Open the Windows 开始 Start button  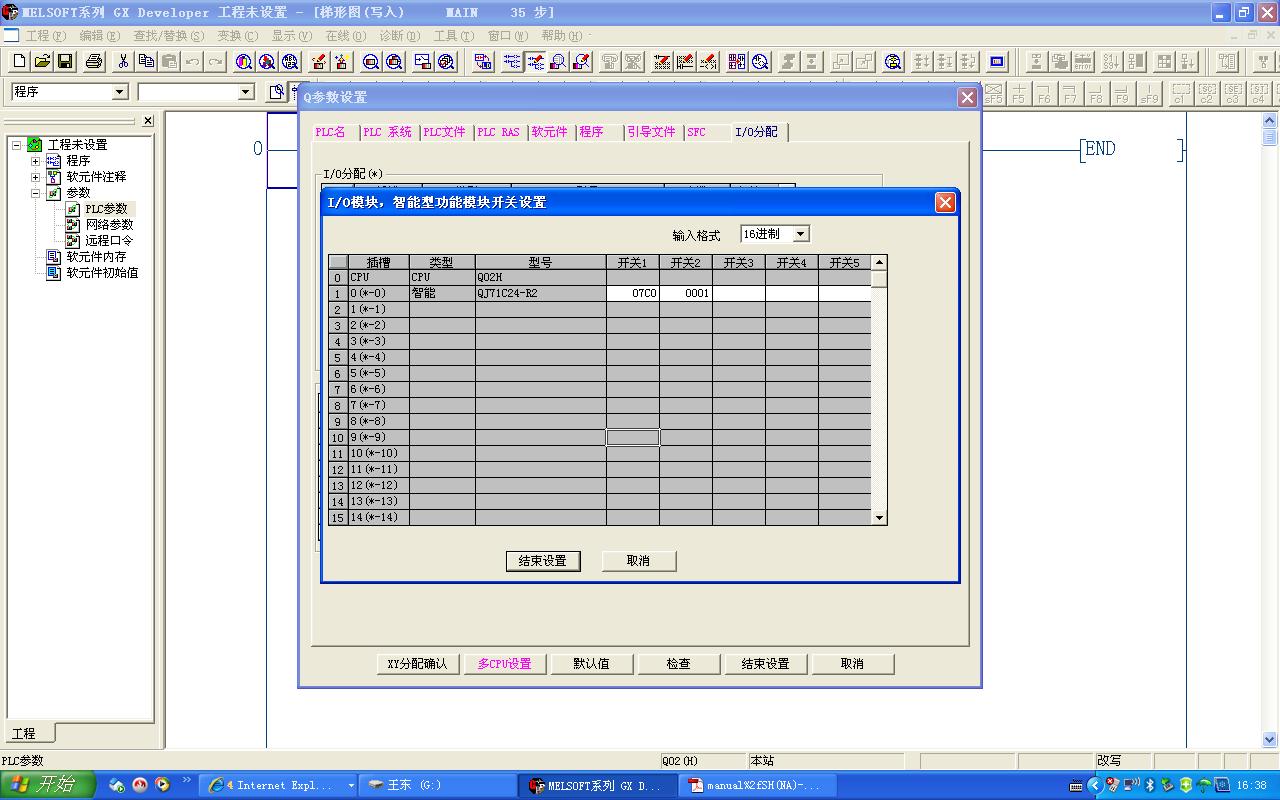(x=47, y=785)
